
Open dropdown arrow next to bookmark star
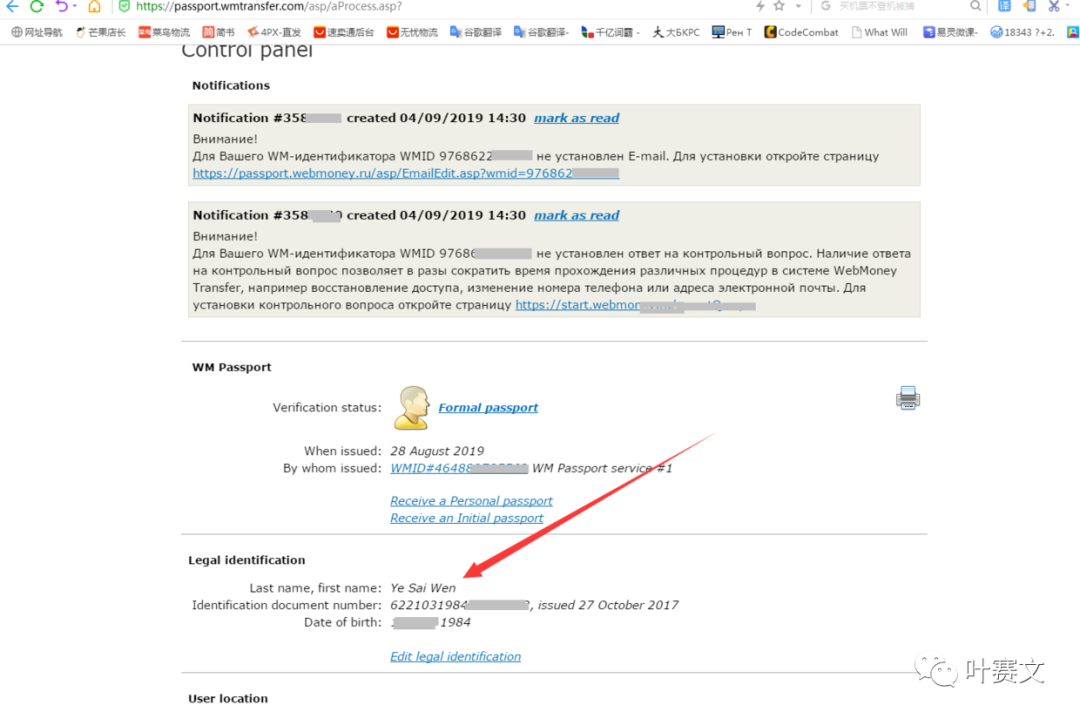tap(797, 6)
